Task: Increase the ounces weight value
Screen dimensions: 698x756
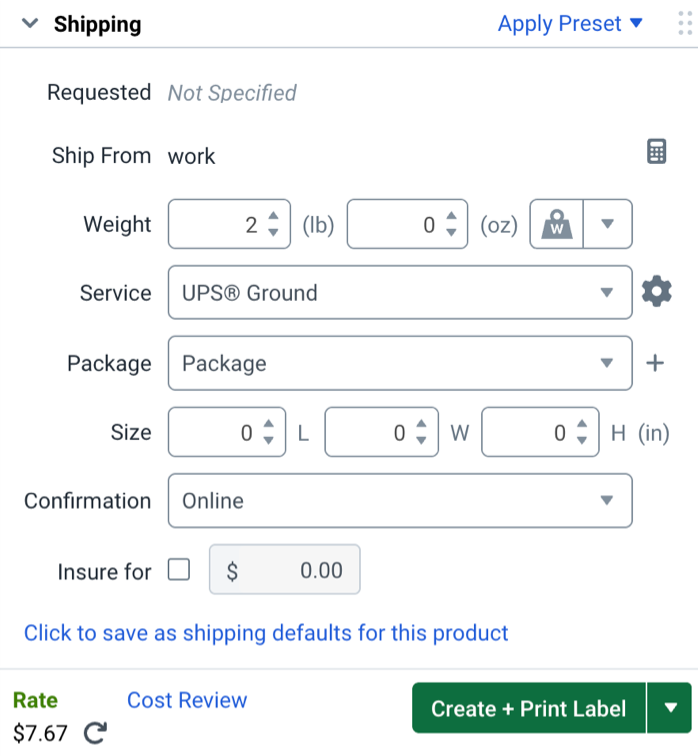Action: [x=451, y=216]
